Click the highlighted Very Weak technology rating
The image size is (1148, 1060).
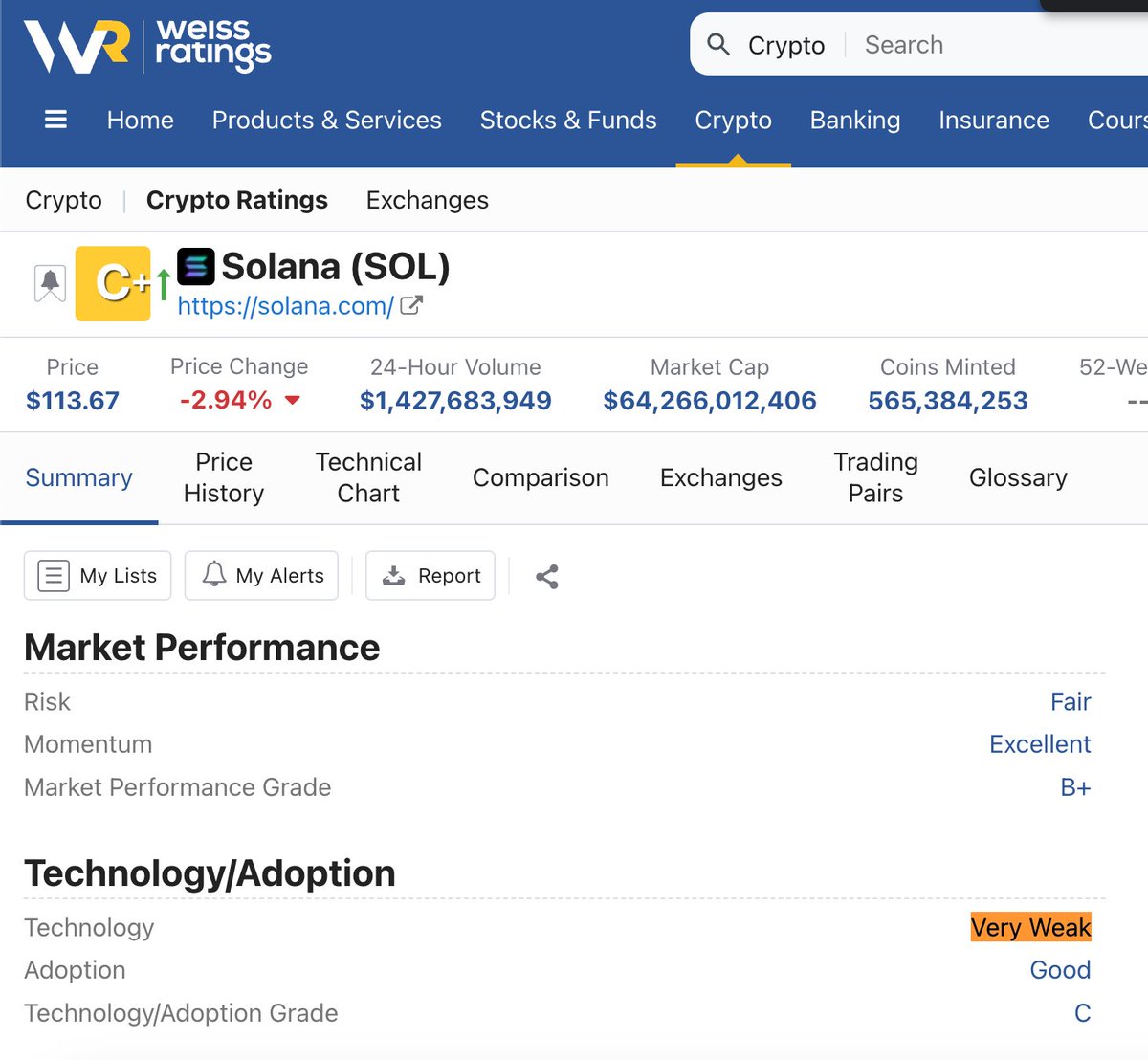click(x=1030, y=927)
